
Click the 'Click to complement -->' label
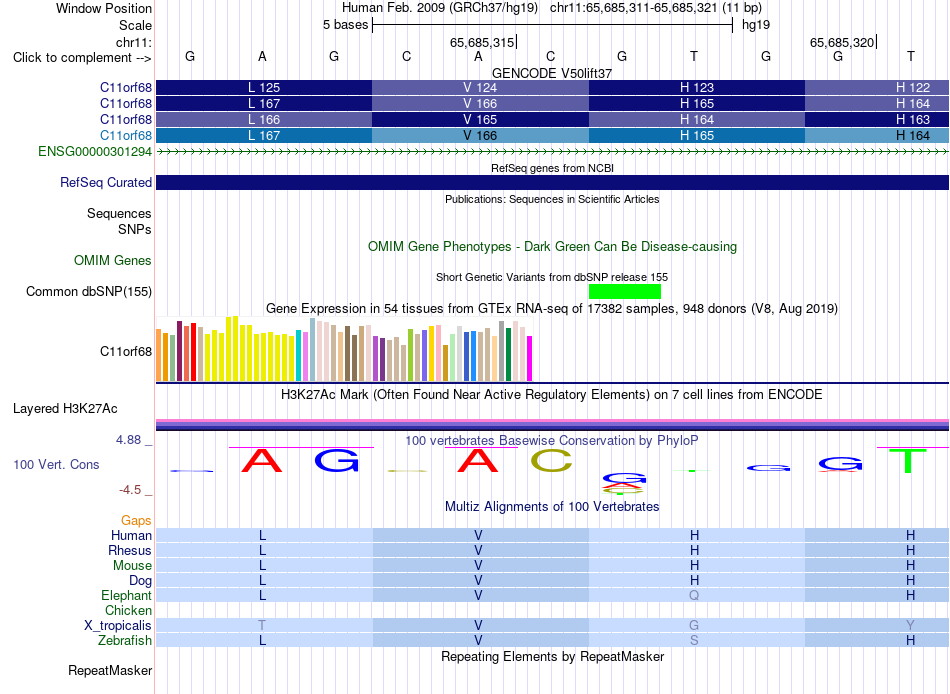pos(82,58)
